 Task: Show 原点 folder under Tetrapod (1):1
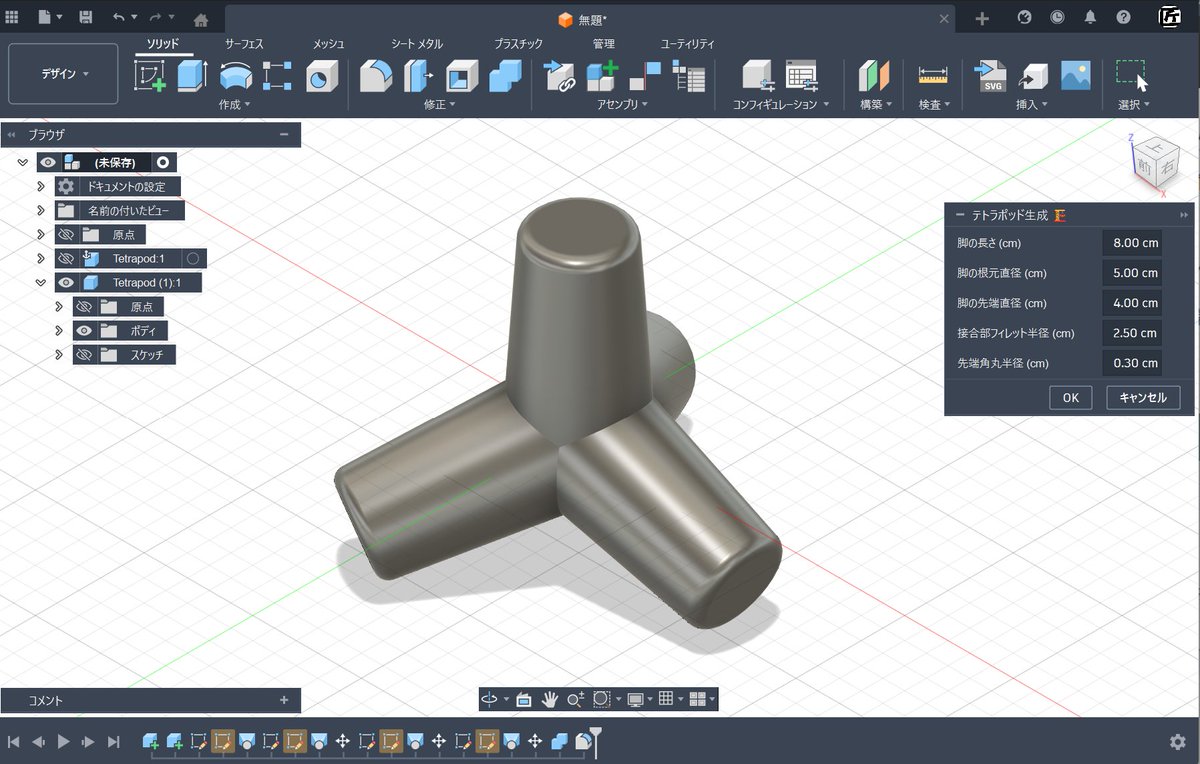pos(84,307)
